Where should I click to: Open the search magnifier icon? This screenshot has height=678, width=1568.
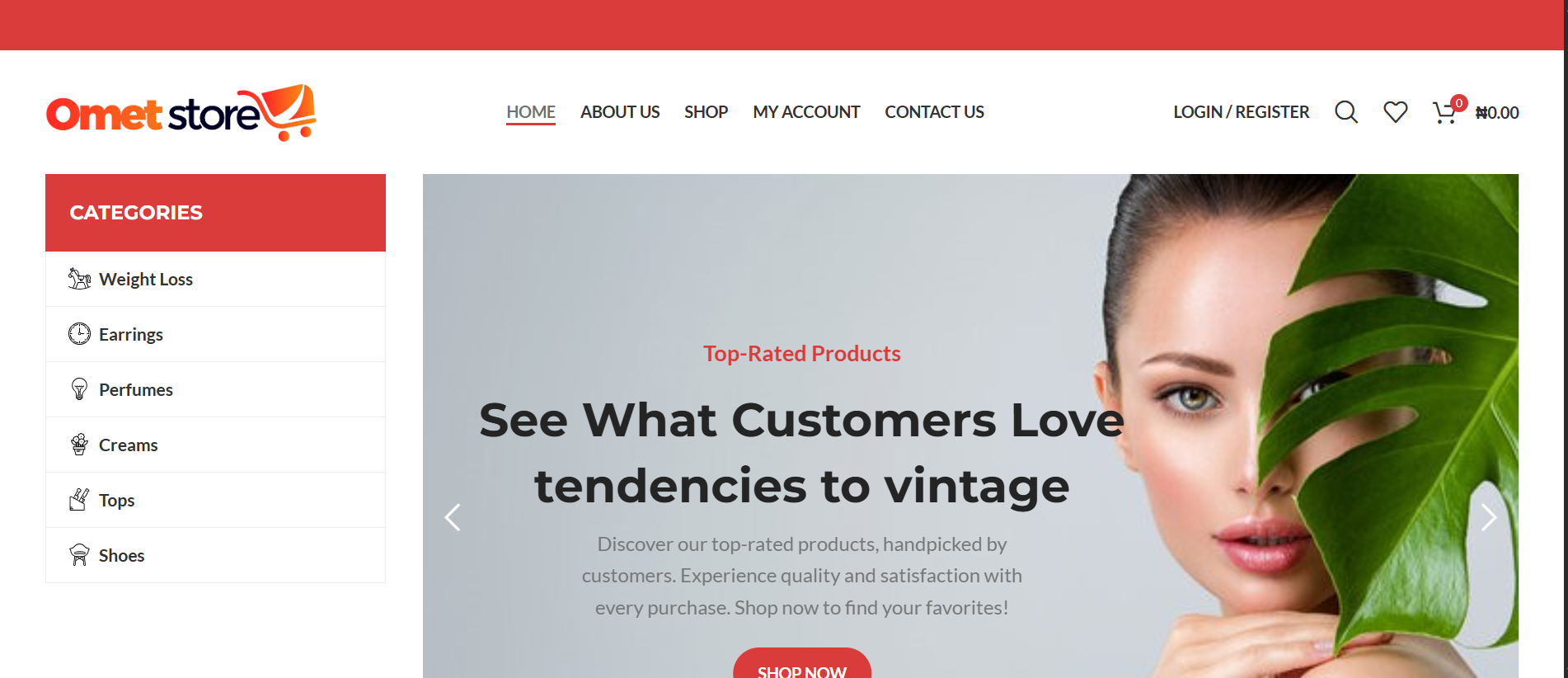pos(1346,112)
